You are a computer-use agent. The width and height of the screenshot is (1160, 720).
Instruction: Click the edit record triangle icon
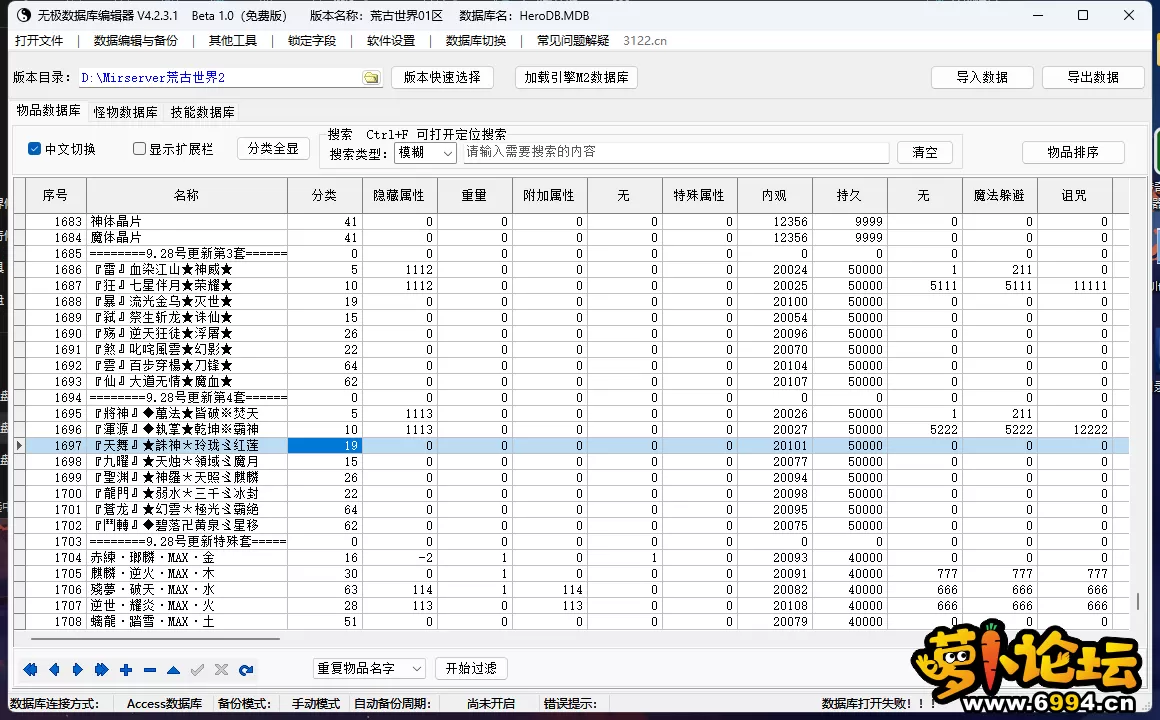(x=173, y=670)
